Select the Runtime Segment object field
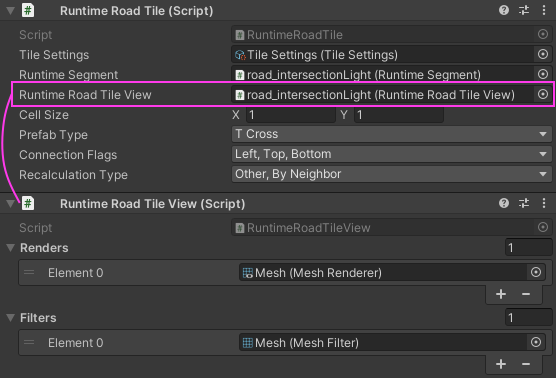 click(391, 74)
